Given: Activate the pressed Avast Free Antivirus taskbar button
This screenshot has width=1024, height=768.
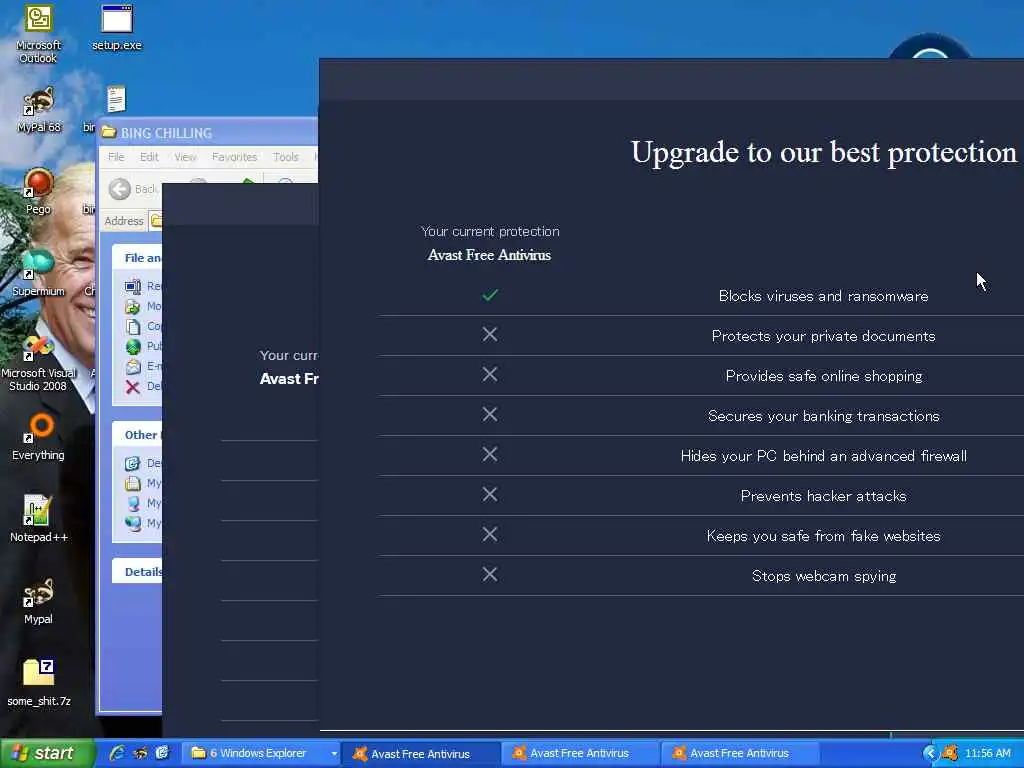Looking at the screenshot, I should 421,754.
